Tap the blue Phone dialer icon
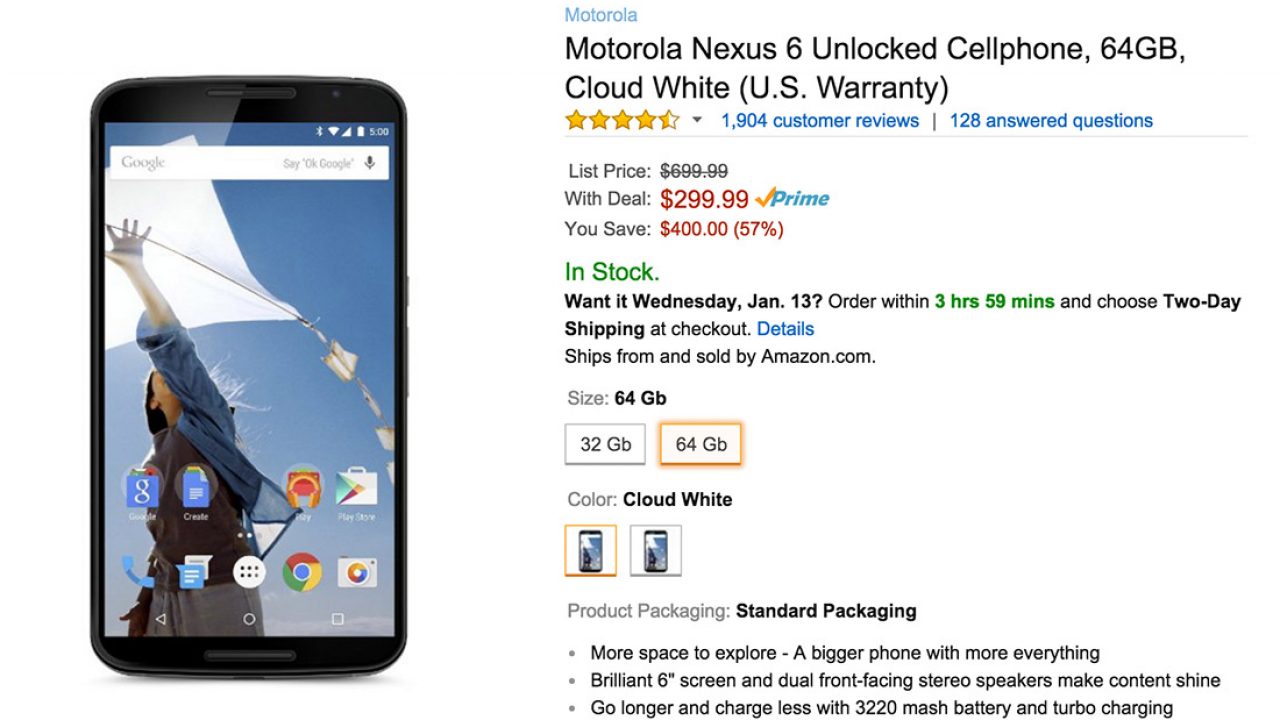 (x=136, y=572)
